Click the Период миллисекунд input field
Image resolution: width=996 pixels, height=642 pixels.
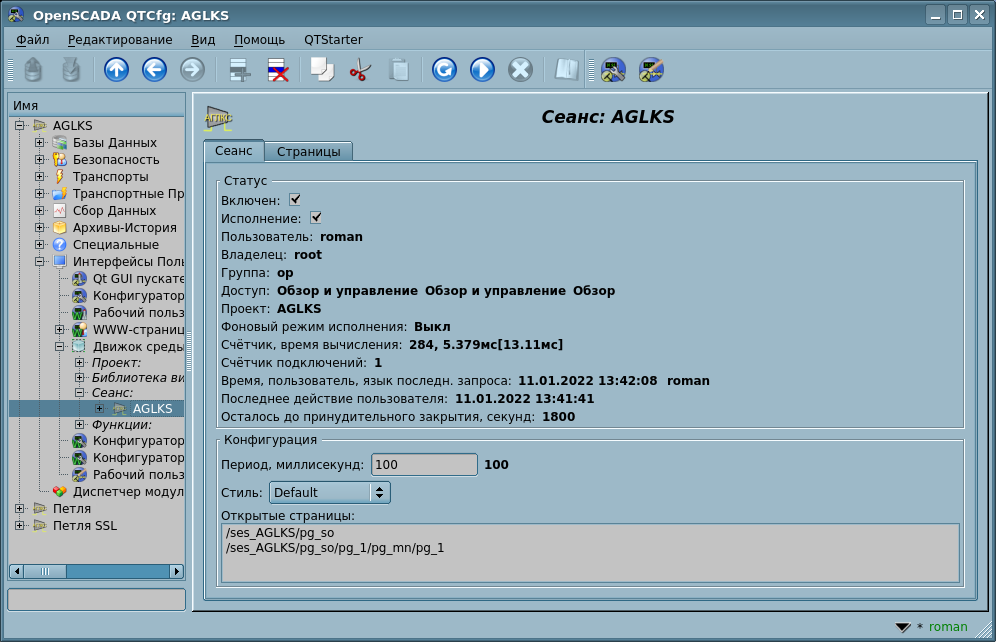(x=424, y=465)
